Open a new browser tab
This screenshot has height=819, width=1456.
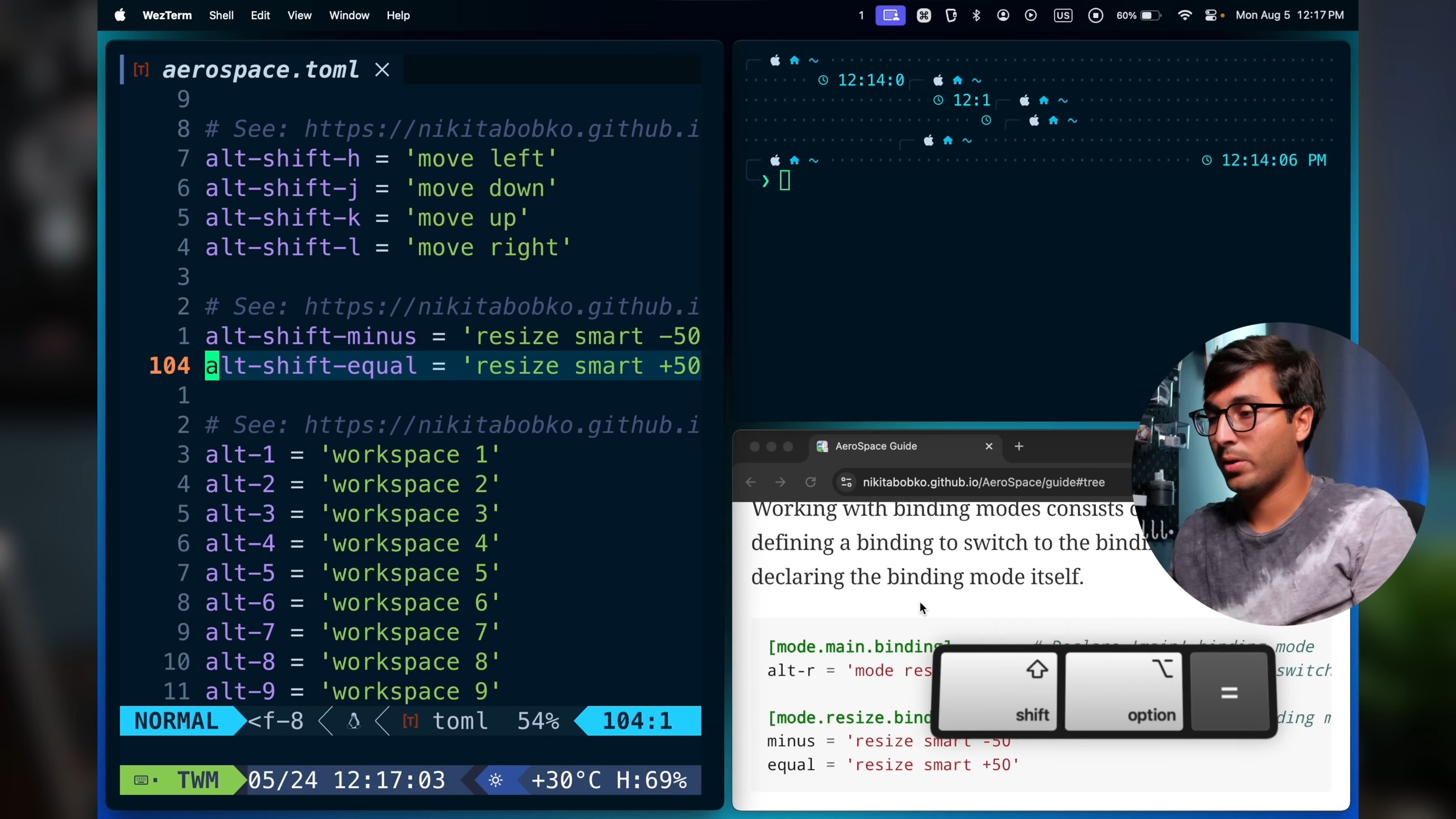[x=1019, y=446]
